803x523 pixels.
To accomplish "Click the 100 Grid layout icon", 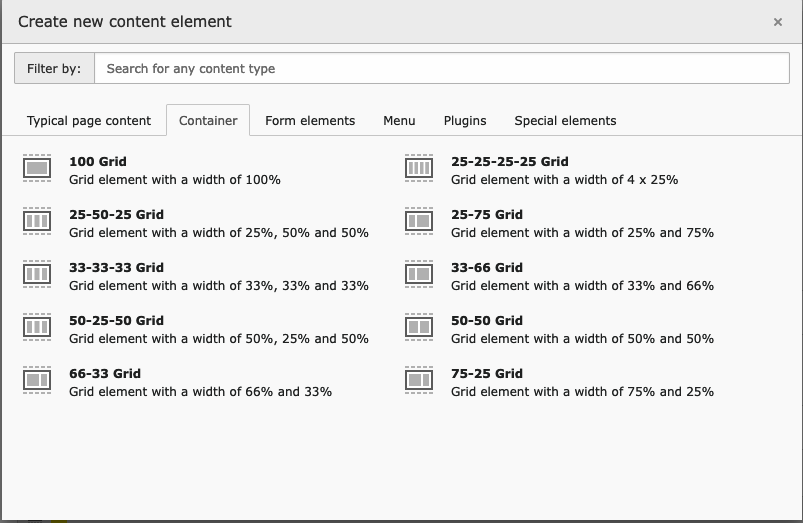I will click(37, 168).
